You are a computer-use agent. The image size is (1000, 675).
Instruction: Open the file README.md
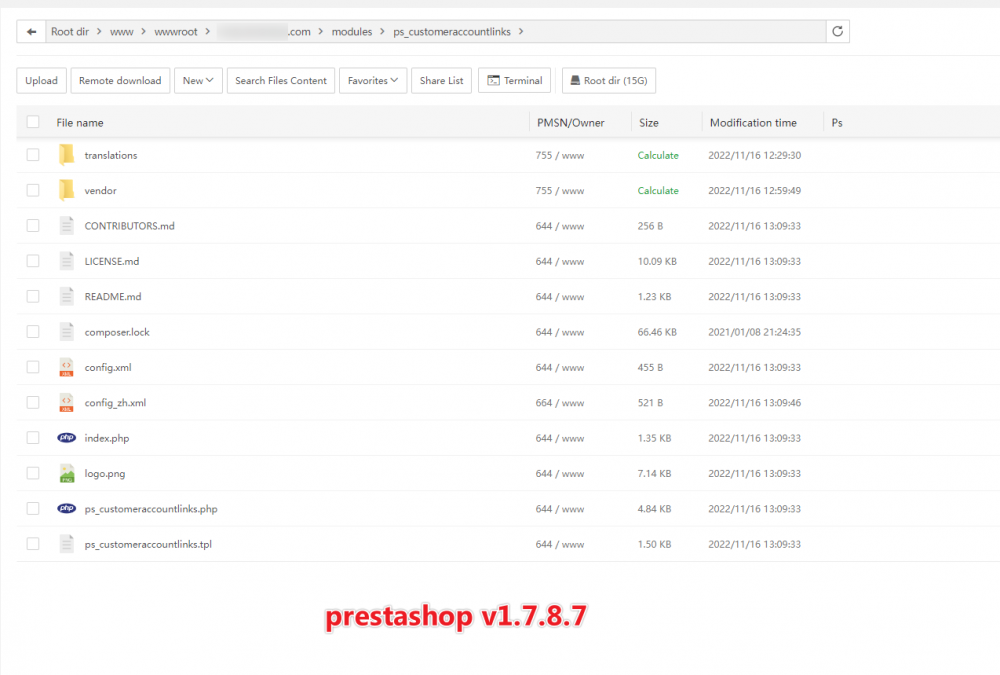click(x=112, y=296)
